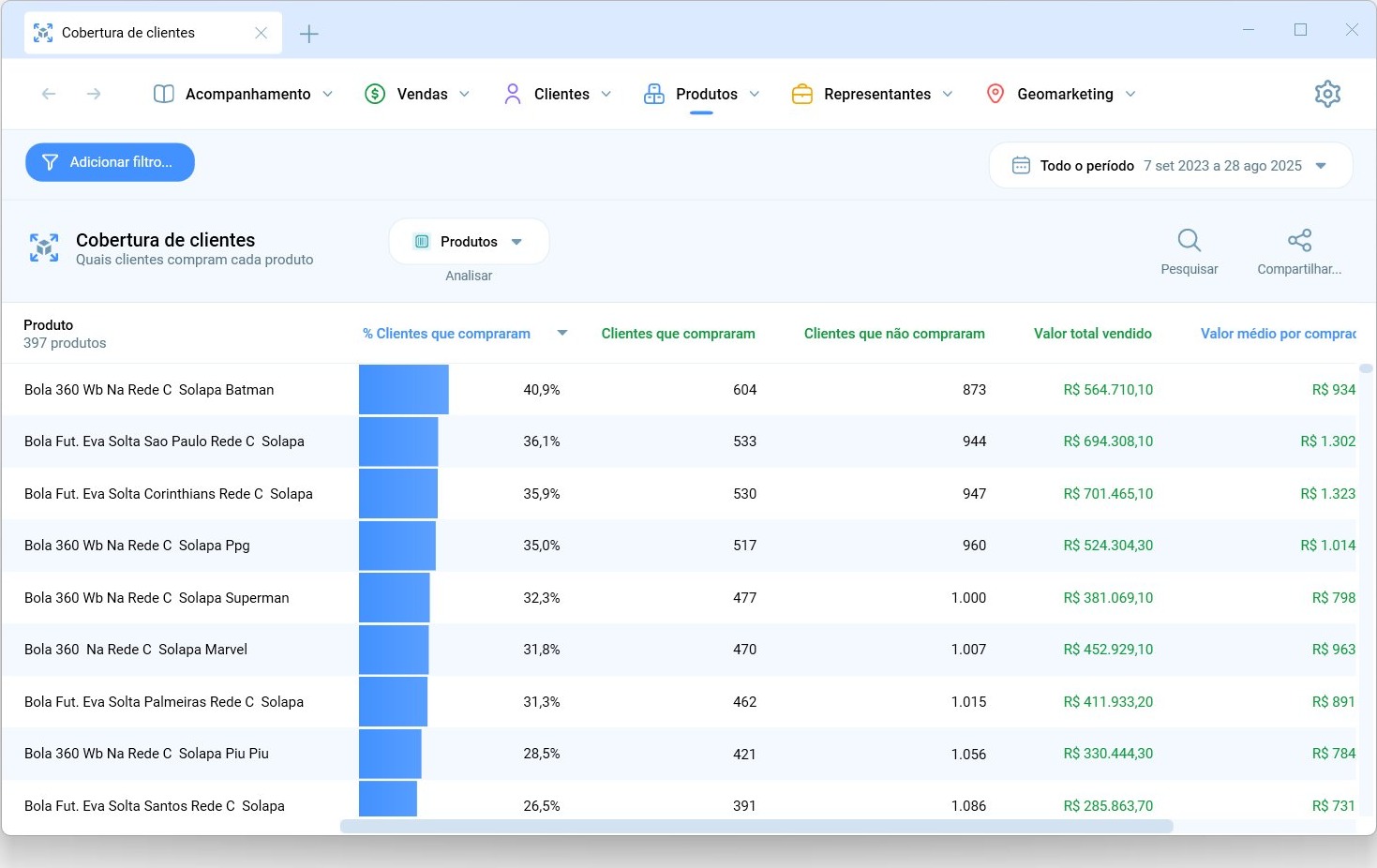The image size is (1377, 868).
Task: Go forward with the right arrow
Action: coord(94,94)
